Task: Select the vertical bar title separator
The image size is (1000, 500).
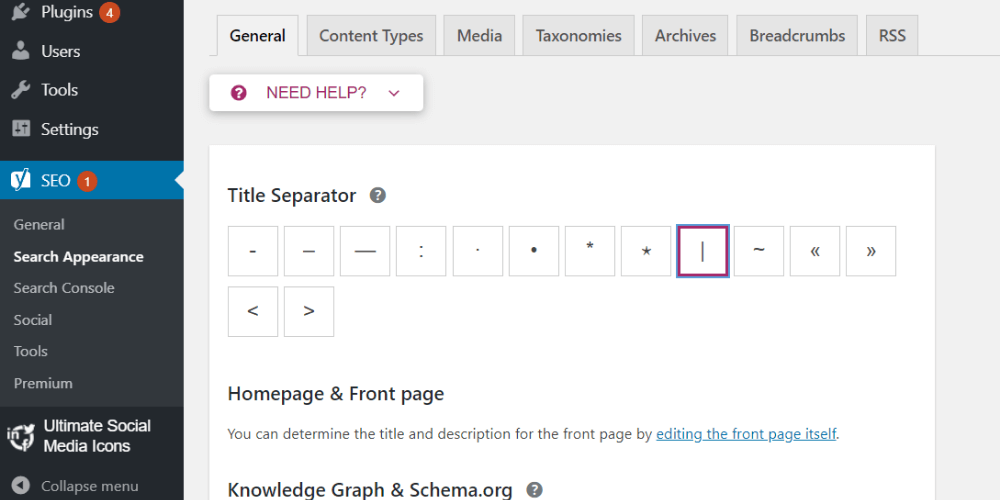Action: click(702, 251)
